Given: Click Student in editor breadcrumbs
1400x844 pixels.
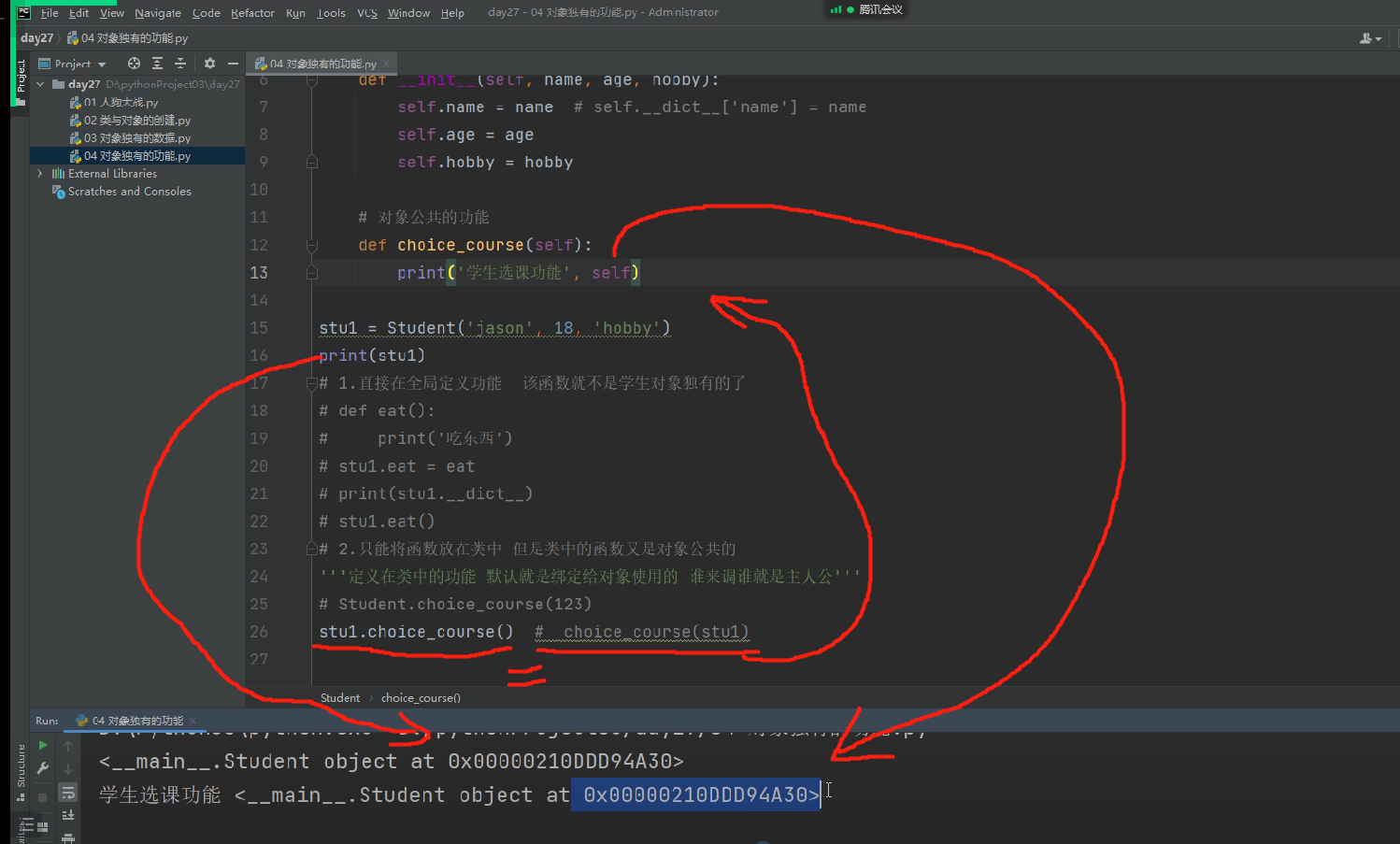Looking at the screenshot, I should click(340, 698).
